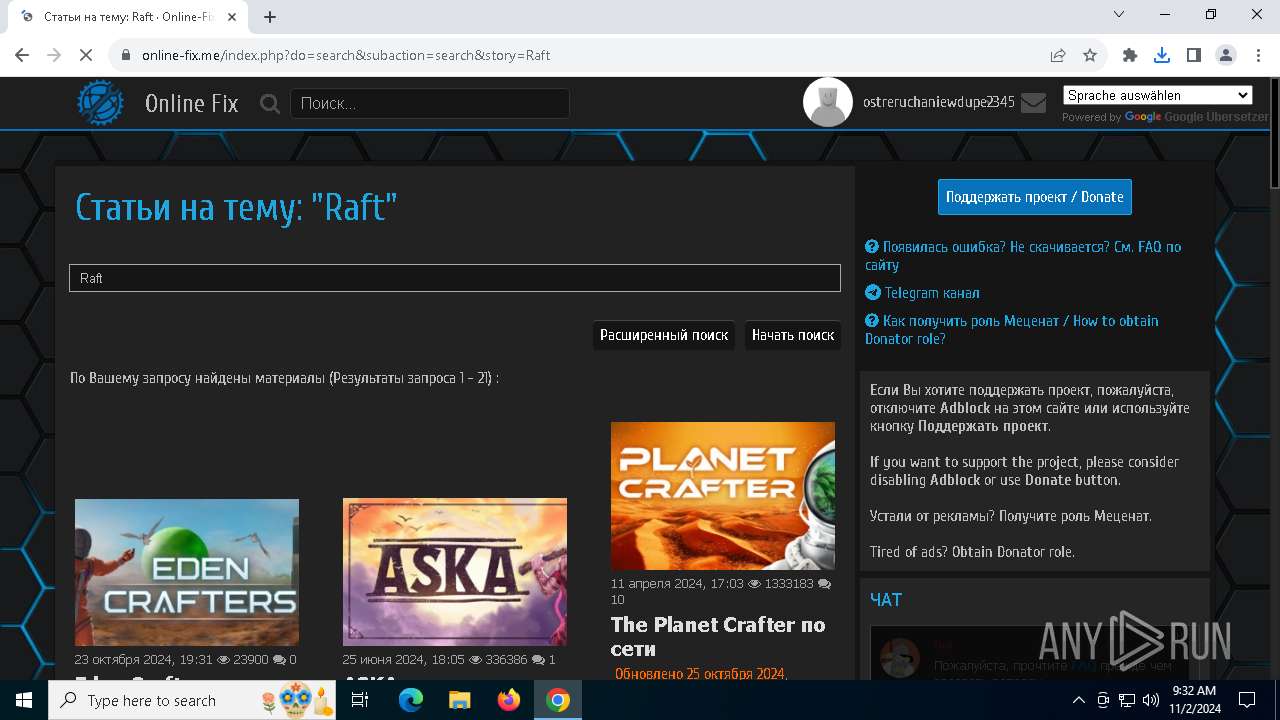The height and width of the screenshot is (720, 1280).
Task: Click the ЧАТ section heading
Action: pyautogui.click(x=886, y=599)
